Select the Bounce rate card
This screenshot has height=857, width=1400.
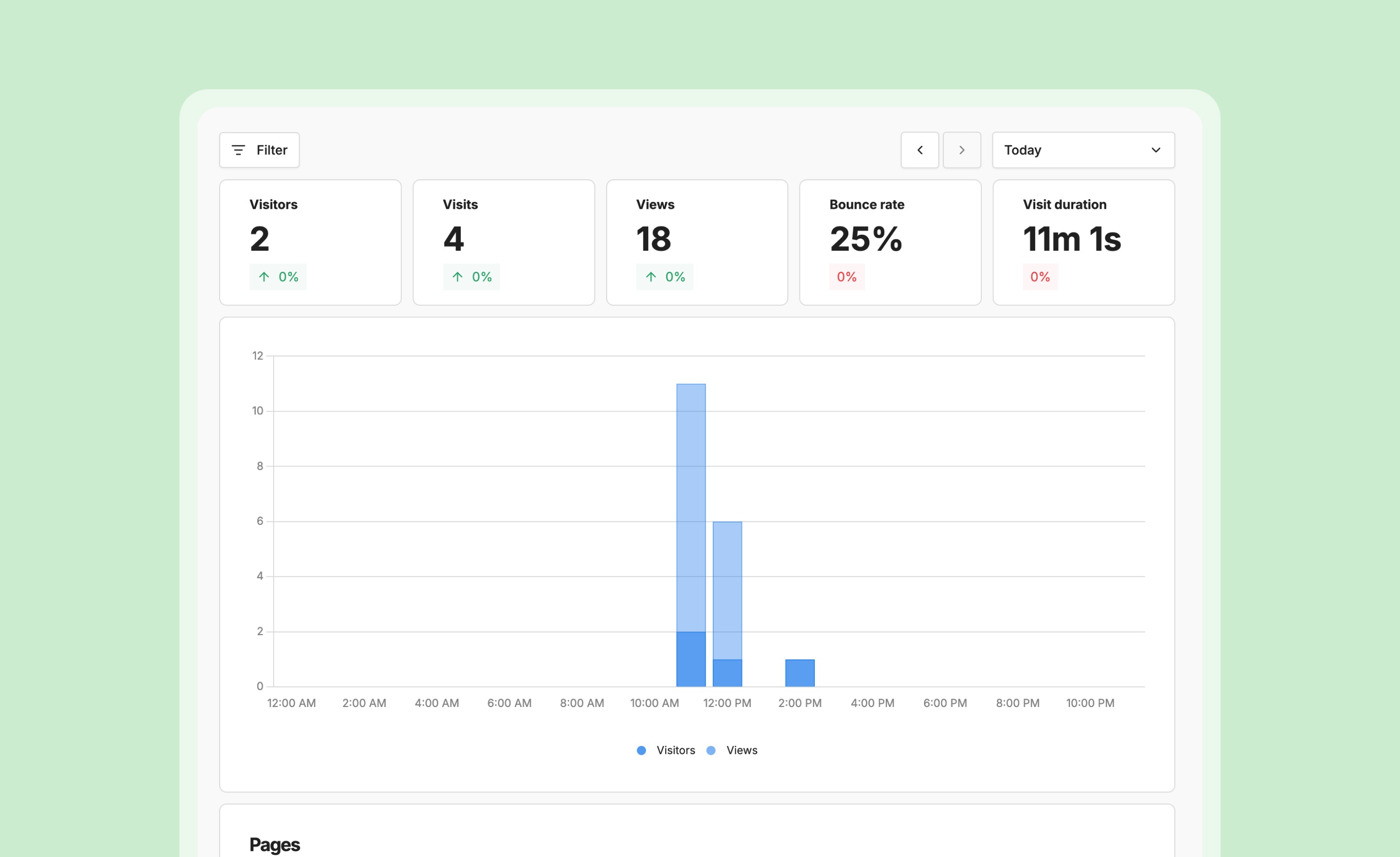pyautogui.click(x=890, y=242)
